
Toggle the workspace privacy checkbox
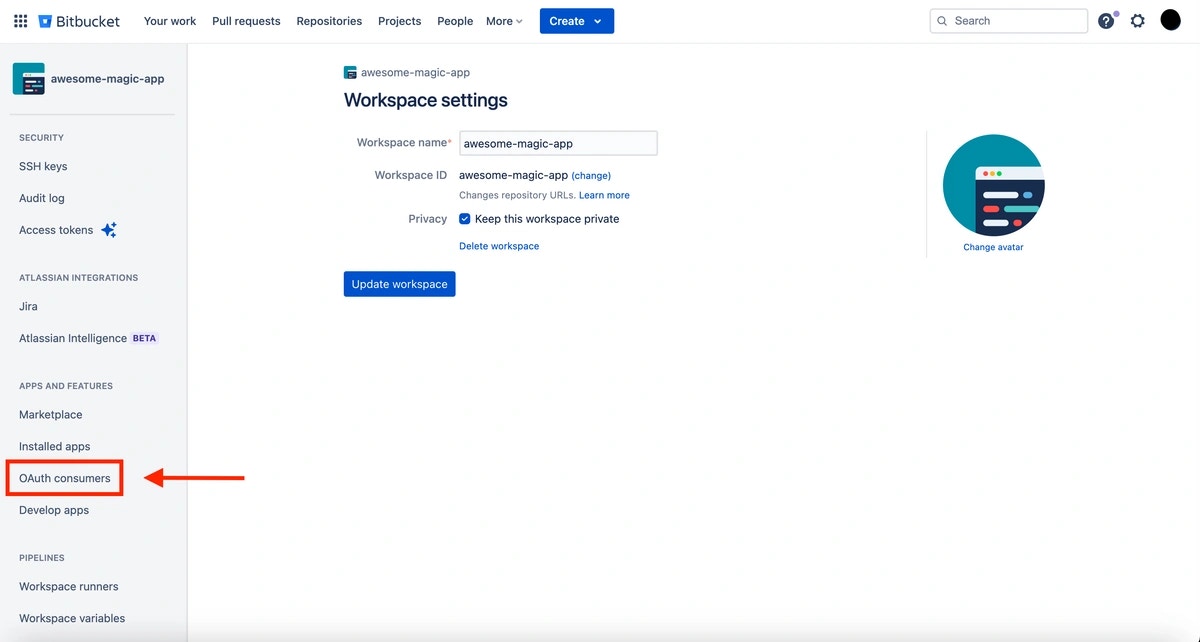(464, 218)
